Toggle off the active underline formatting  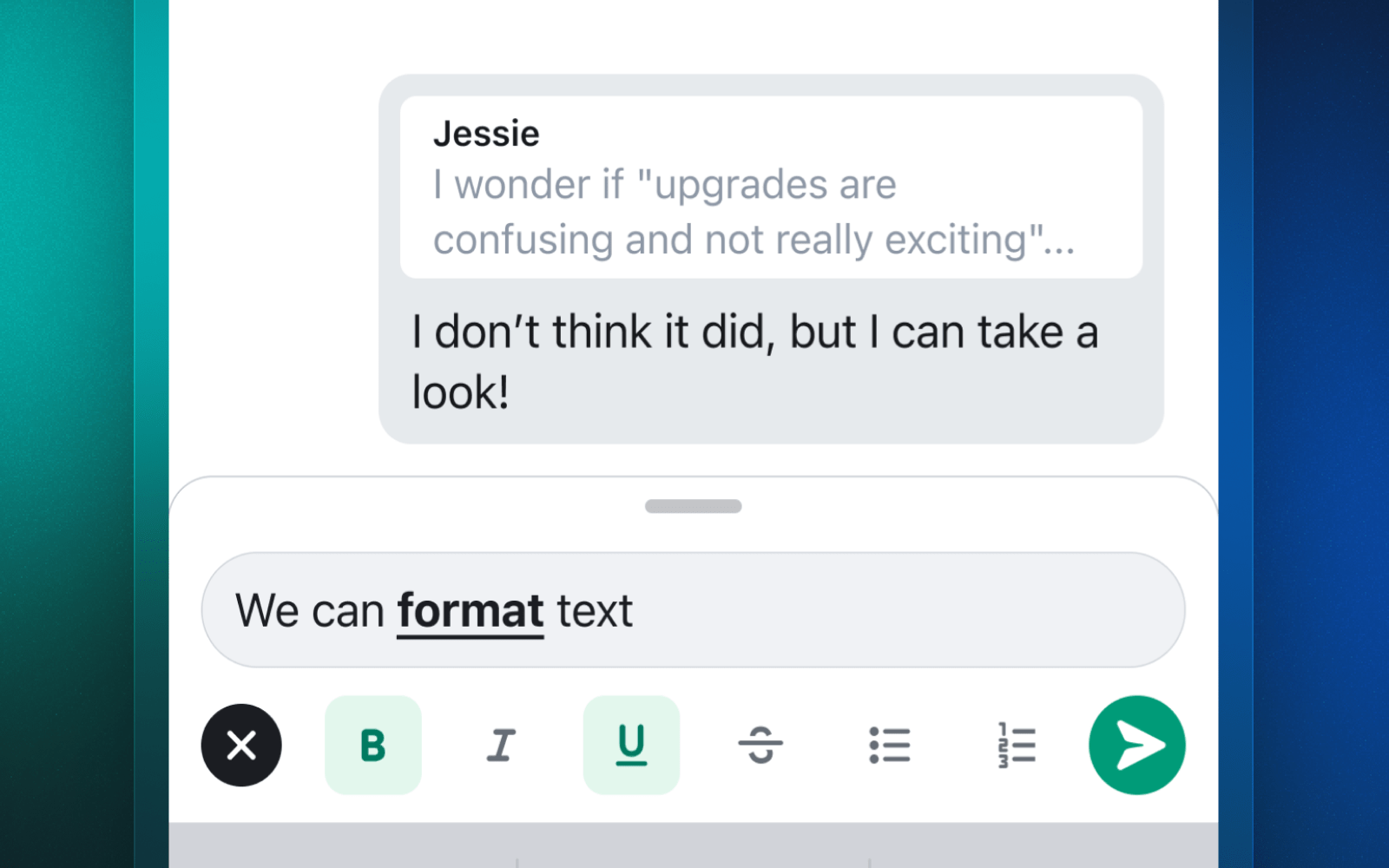pos(631,745)
